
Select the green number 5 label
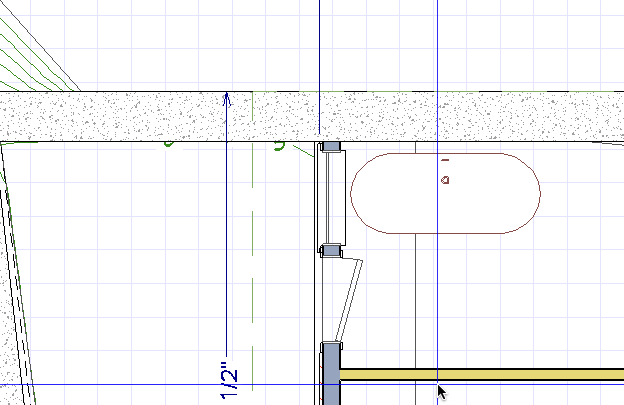[x=280, y=147]
